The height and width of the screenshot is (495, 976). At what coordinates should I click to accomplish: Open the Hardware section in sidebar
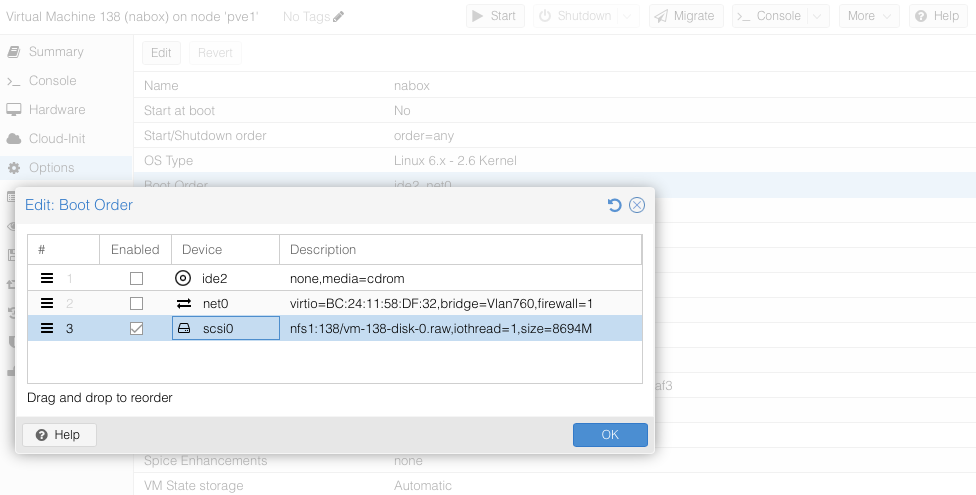point(57,110)
